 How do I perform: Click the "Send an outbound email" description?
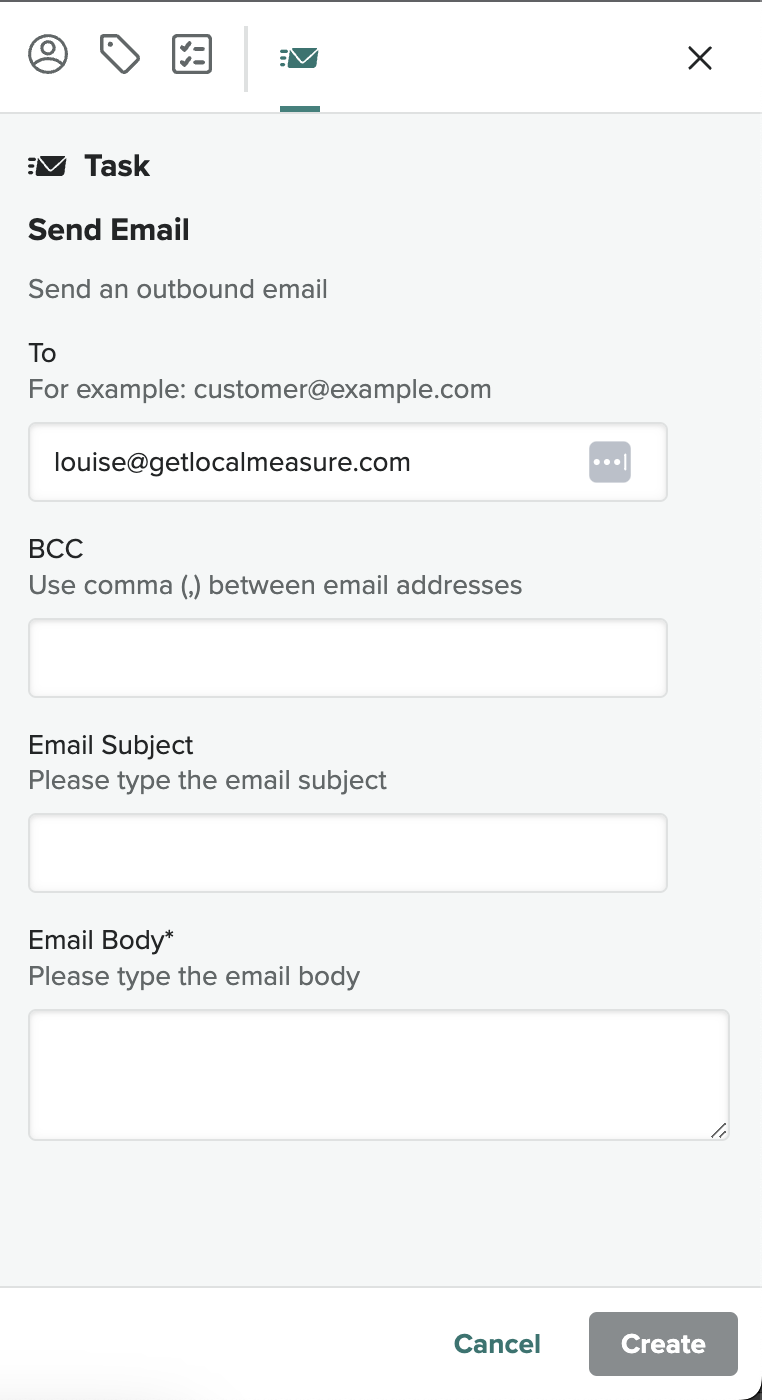point(178,290)
